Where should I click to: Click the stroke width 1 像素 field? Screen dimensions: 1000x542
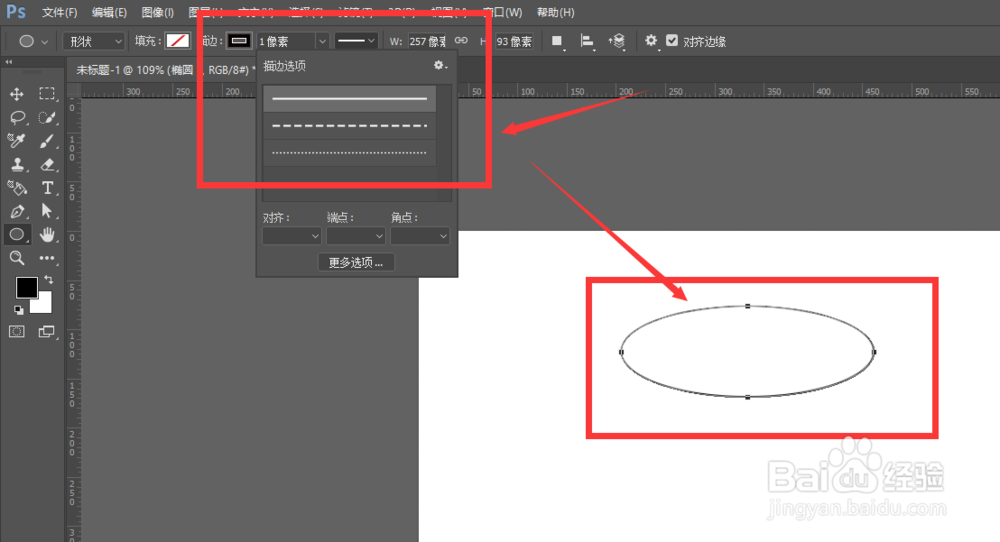285,41
